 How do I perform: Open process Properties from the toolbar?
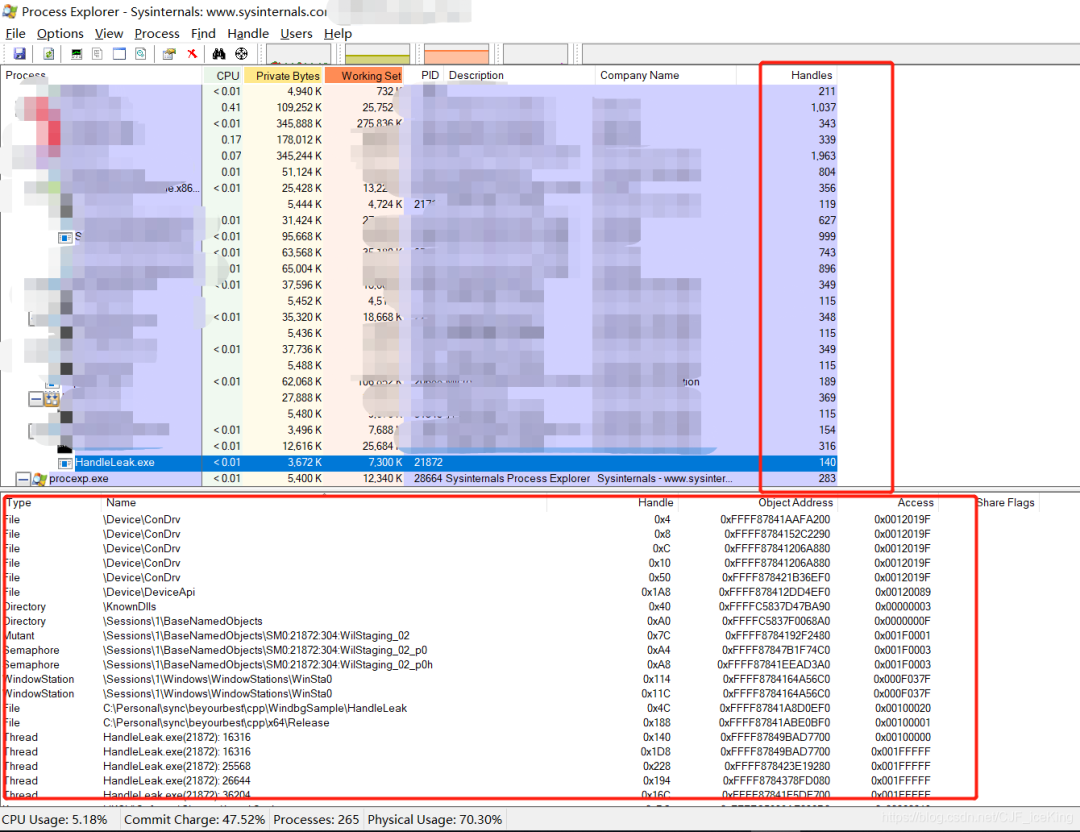click(x=169, y=54)
